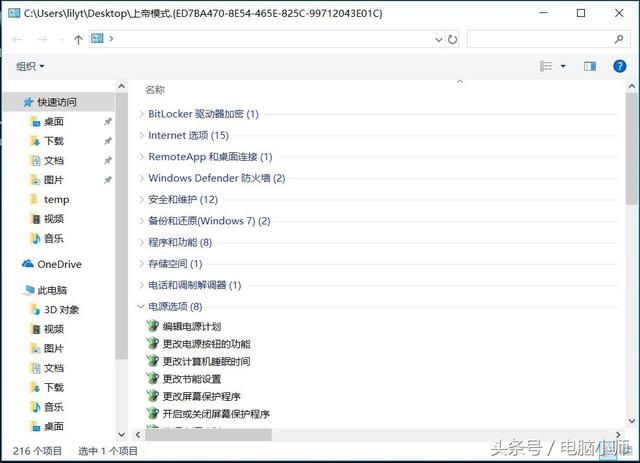Expand the 备份和还原(Windows 7) group
The image size is (640, 463).
point(141,221)
